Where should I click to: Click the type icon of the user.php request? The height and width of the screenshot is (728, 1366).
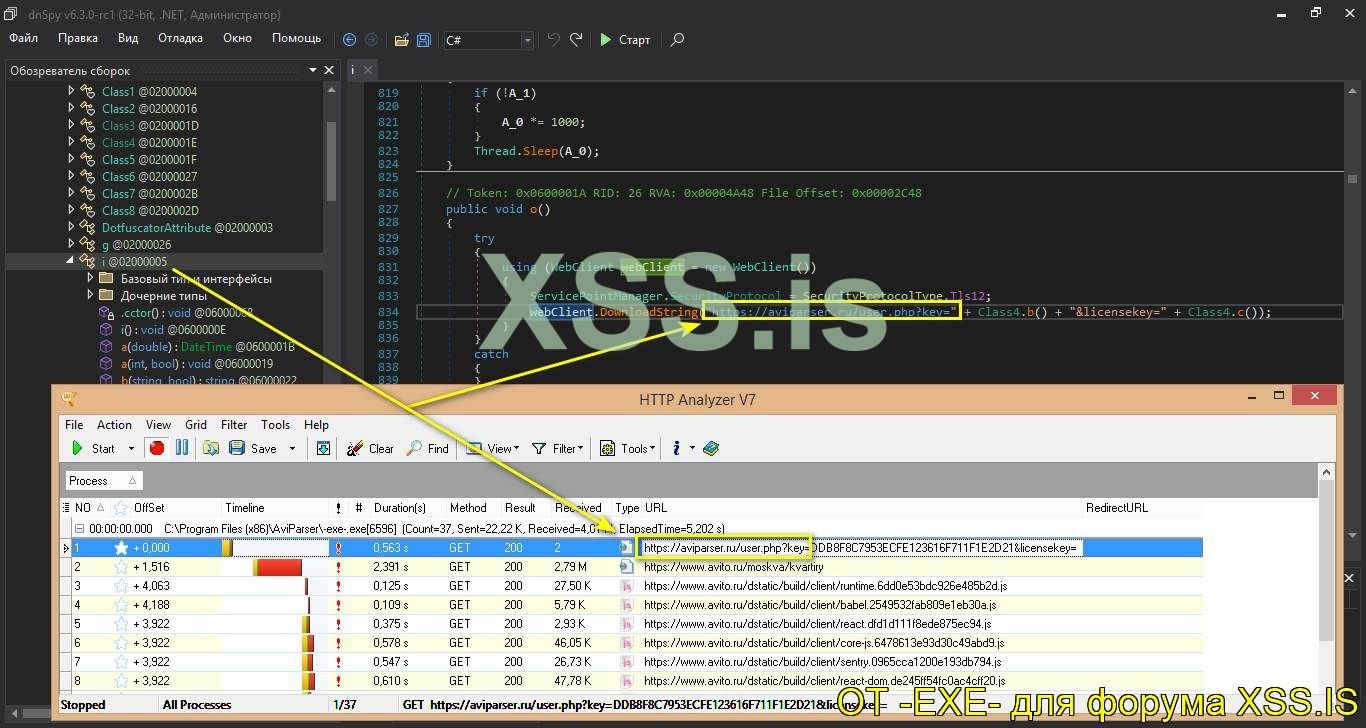[x=627, y=548]
